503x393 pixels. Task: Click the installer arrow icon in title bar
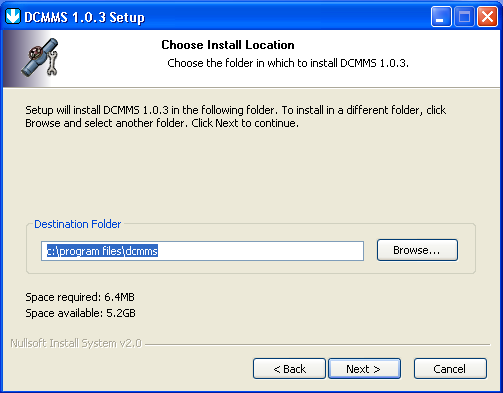coord(13,16)
